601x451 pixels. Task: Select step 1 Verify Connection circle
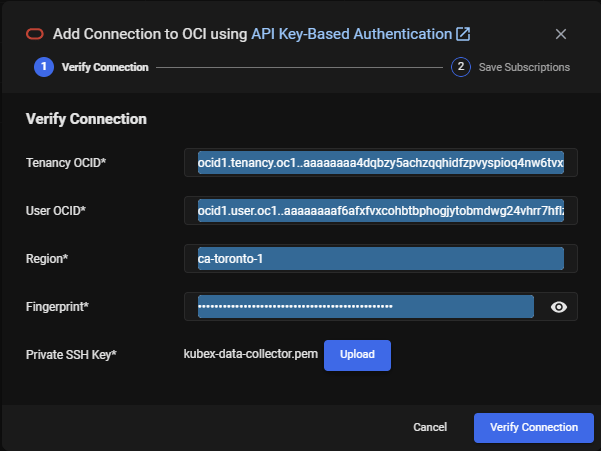[x=44, y=67]
